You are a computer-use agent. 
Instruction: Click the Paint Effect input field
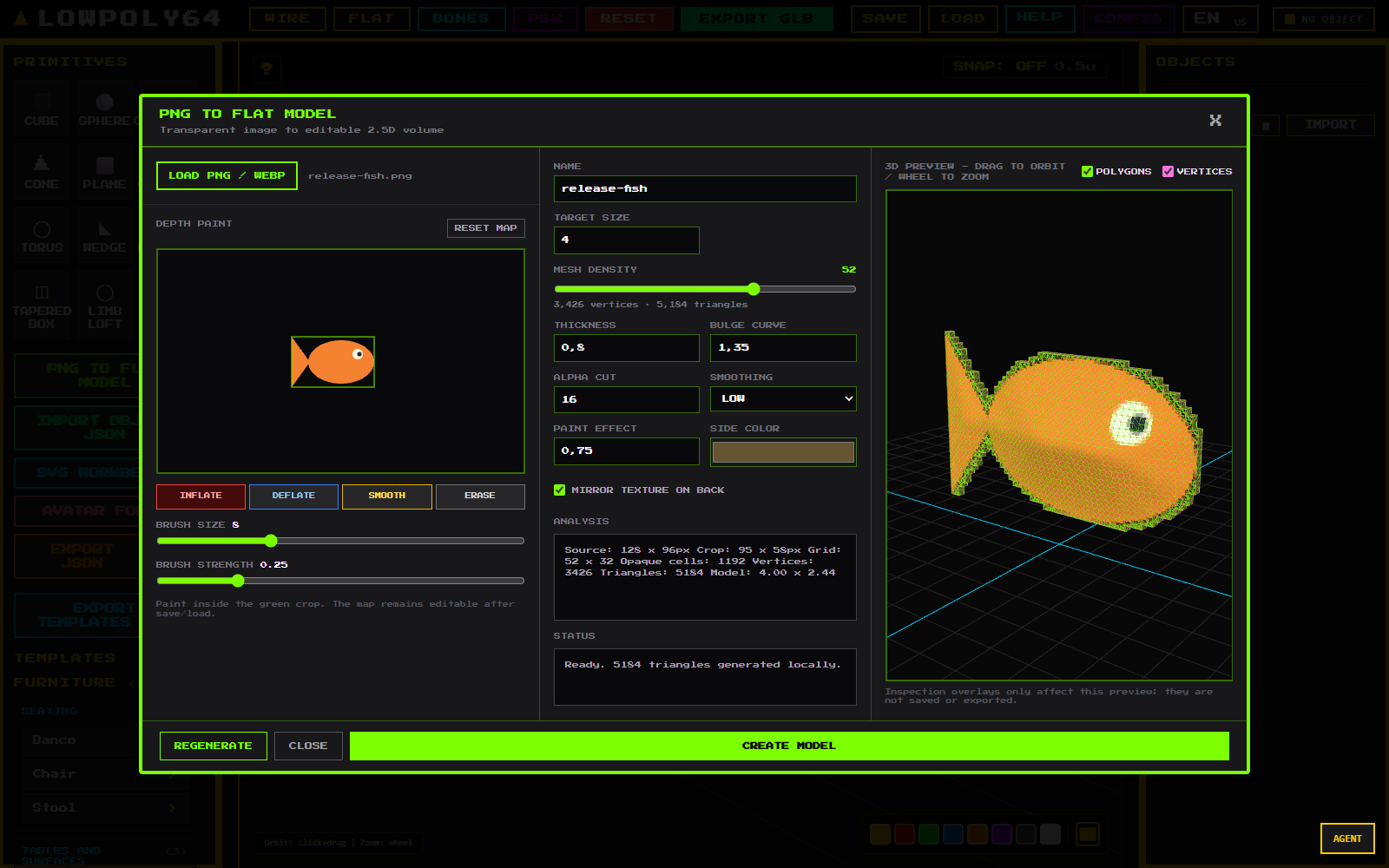pos(626,450)
